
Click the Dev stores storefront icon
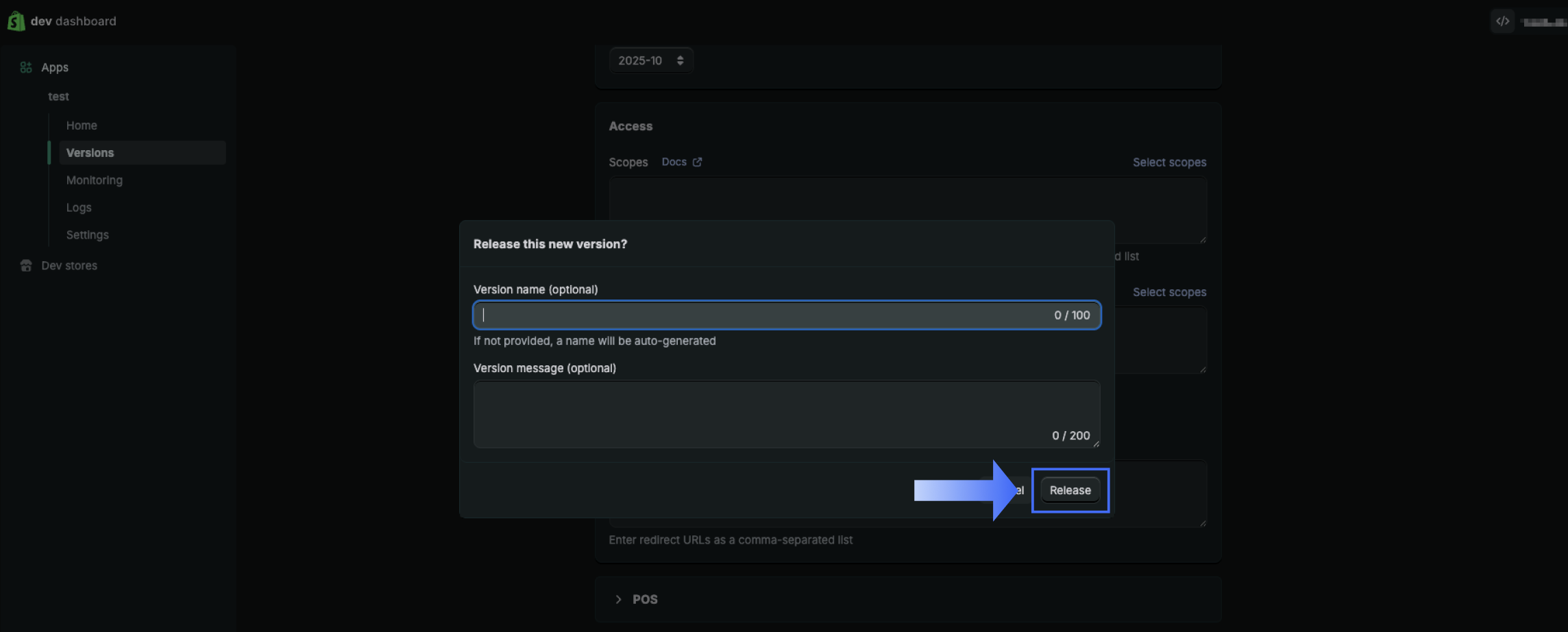click(x=26, y=265)
